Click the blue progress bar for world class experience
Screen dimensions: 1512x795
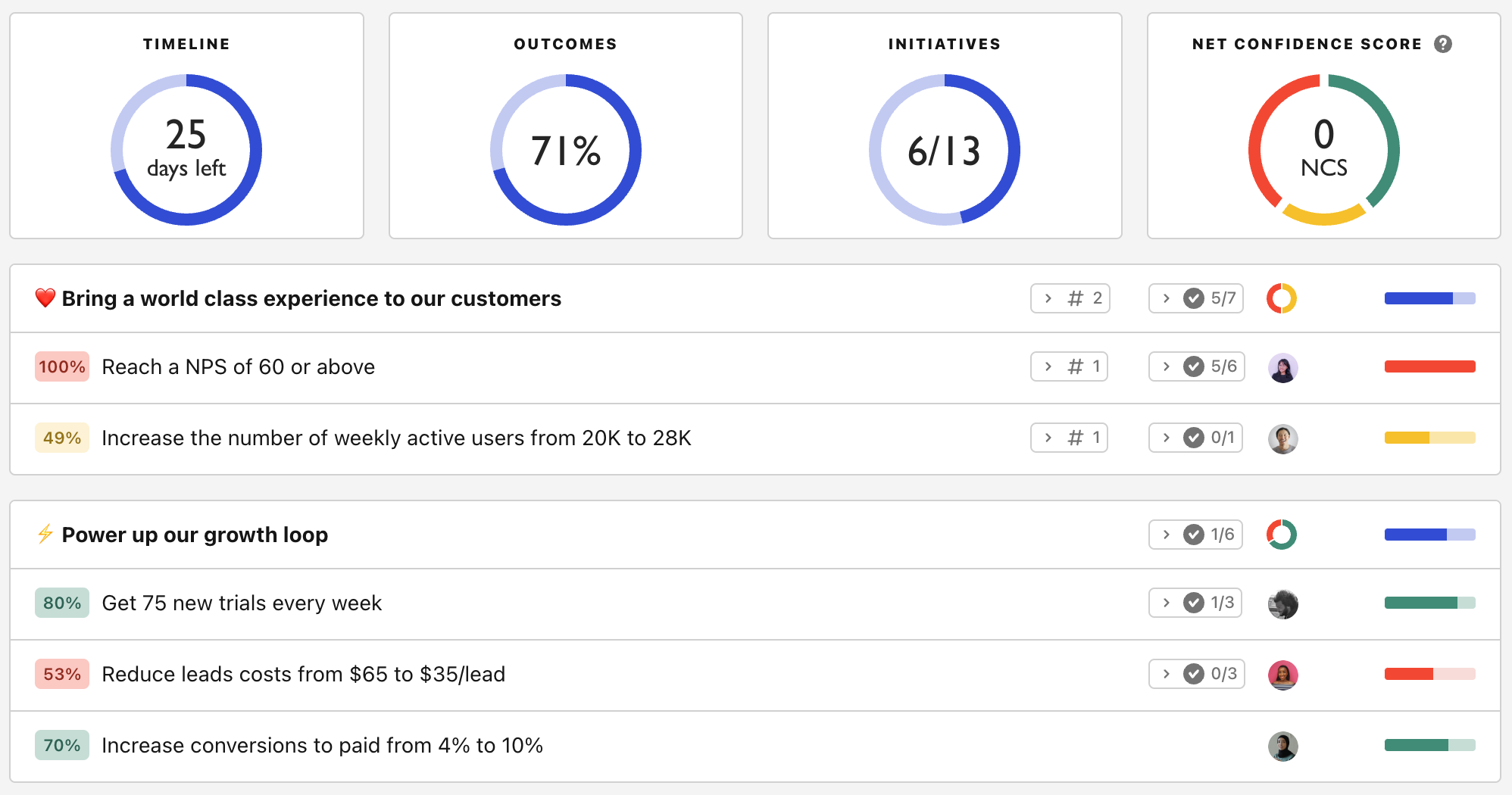click(1429, 298)
